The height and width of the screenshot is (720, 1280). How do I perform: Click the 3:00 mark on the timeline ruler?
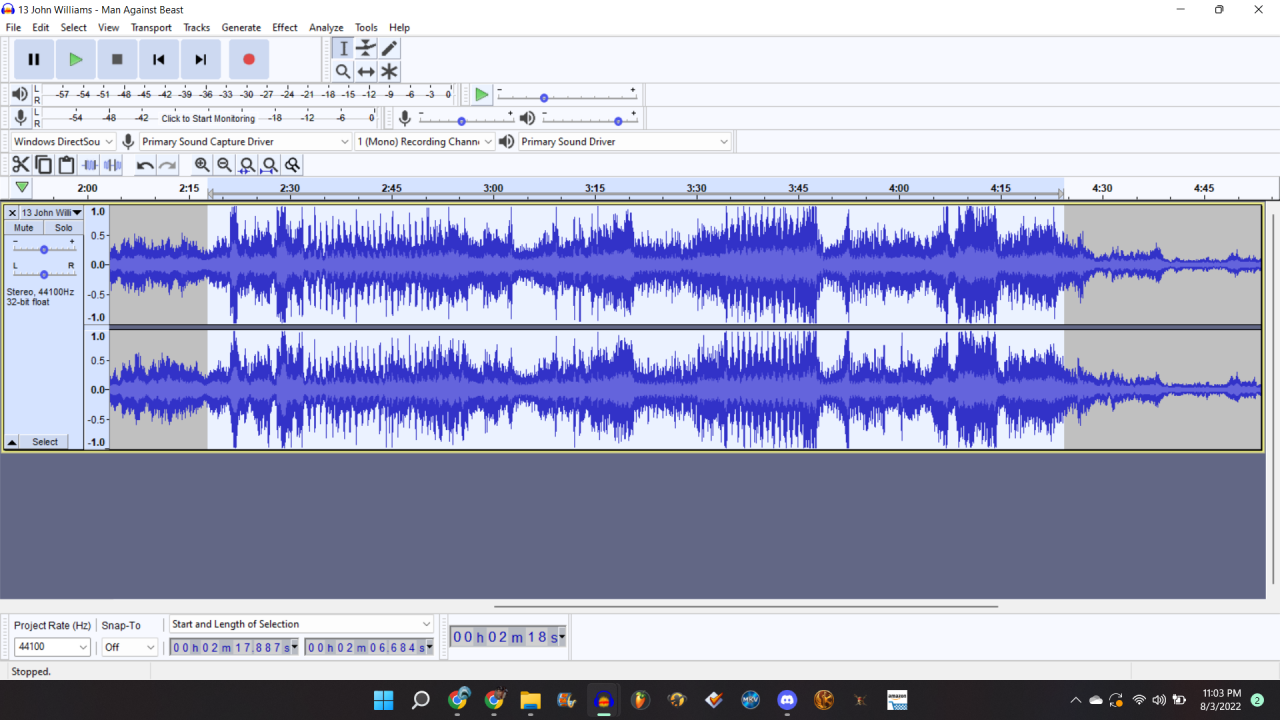pyautogui.click(x=493, y=188)
